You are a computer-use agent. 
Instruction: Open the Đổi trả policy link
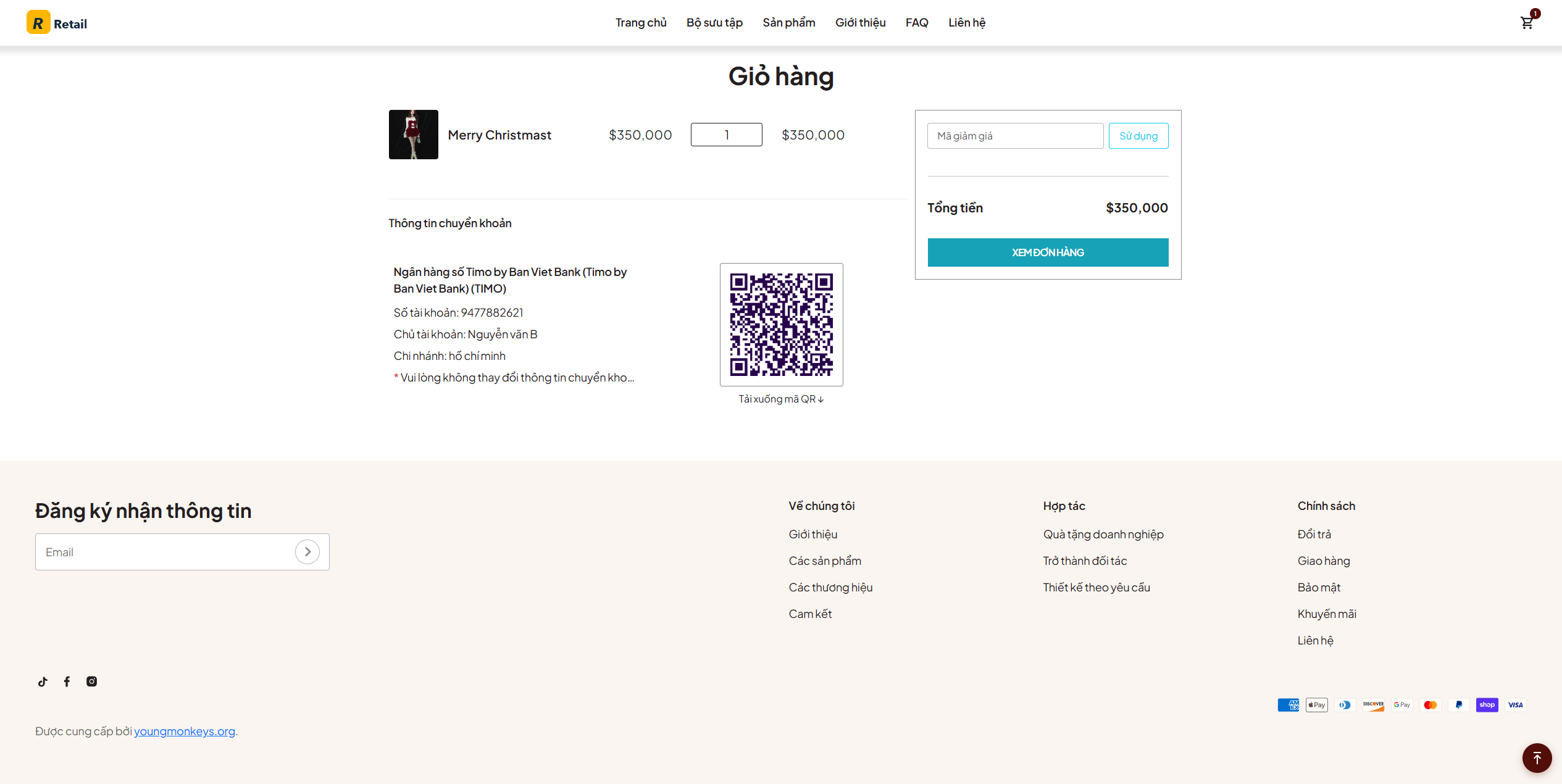coord(1314,535)
